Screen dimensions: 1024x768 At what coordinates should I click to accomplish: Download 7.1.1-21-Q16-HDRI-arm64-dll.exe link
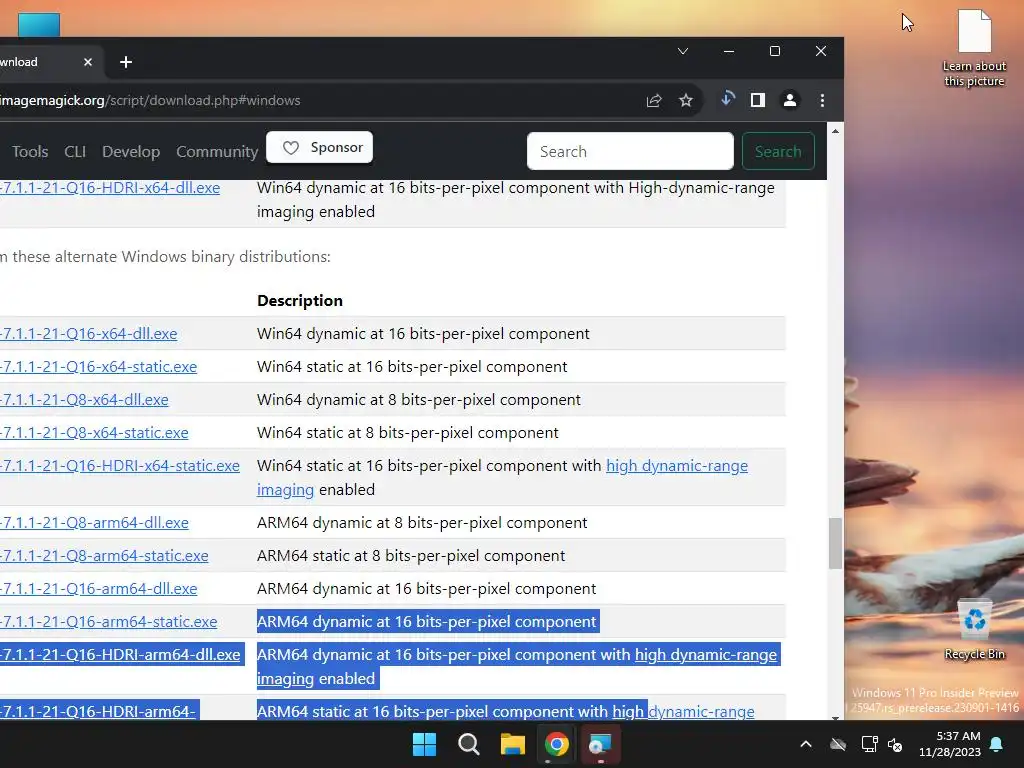[x=120, y=654]
